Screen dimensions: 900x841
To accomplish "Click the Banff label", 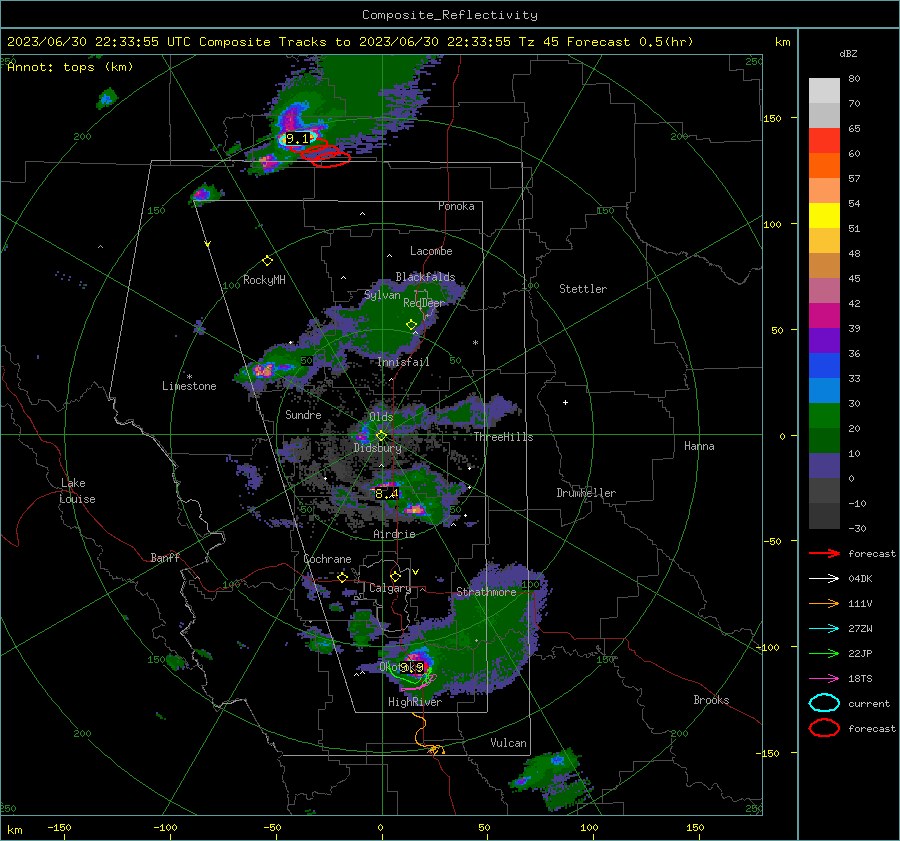I will (x=165, y=557).
